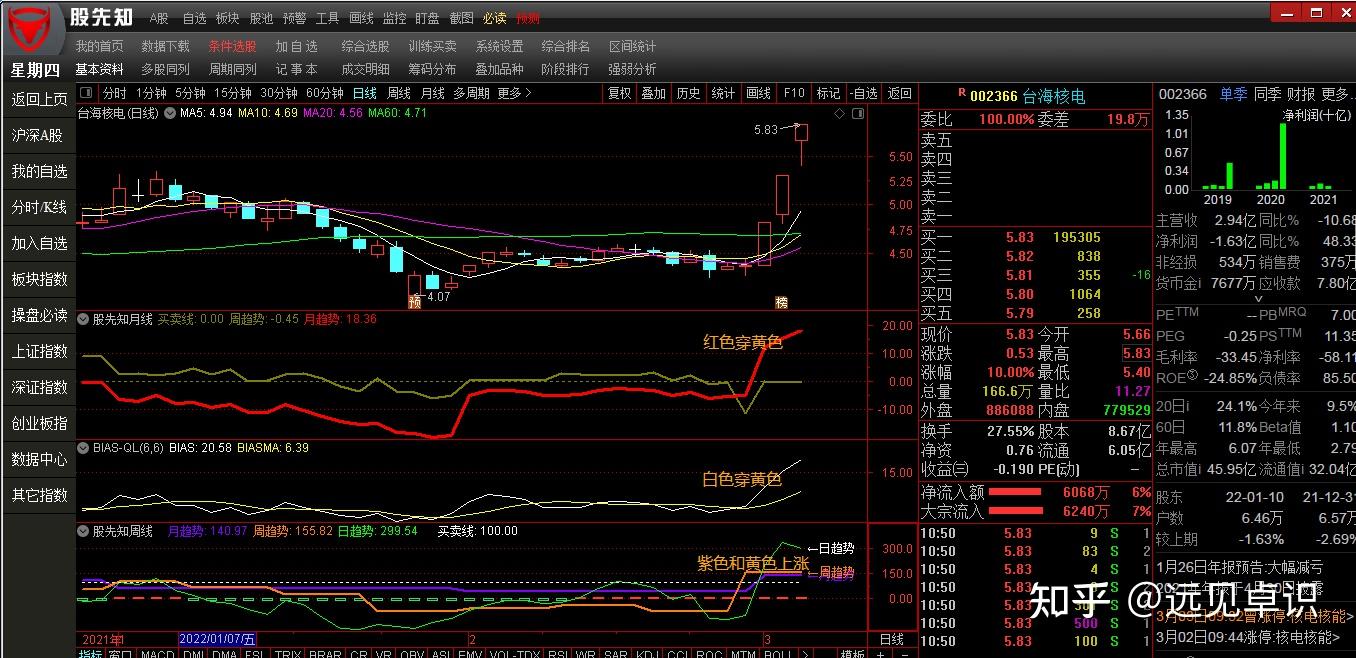Viewport: 1356px width, 658px height.
Task: Open 上证指数 in the sidebar
Action: [x=39, y=351]
